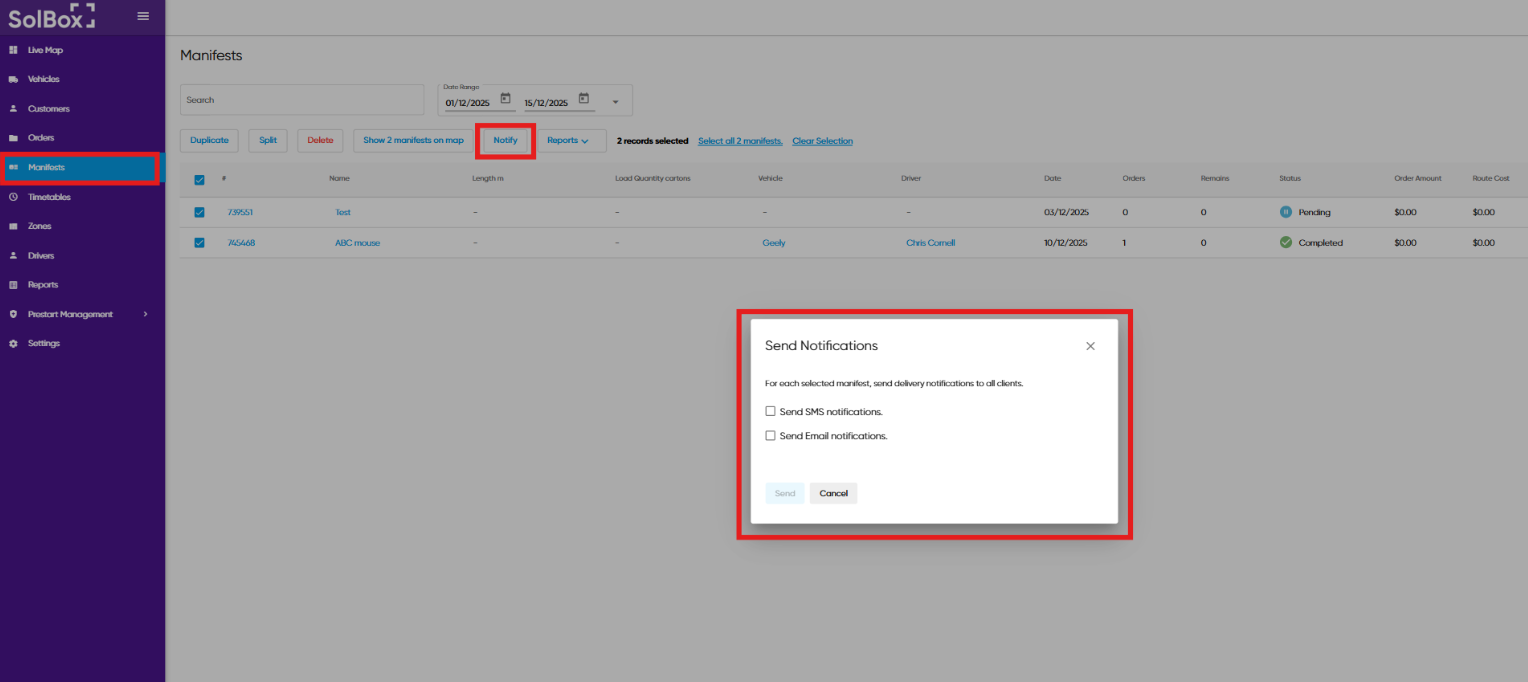Open the Date Range preset dropdown arrow
This screenshot has height=682, width=1528.
pos(615,102)
